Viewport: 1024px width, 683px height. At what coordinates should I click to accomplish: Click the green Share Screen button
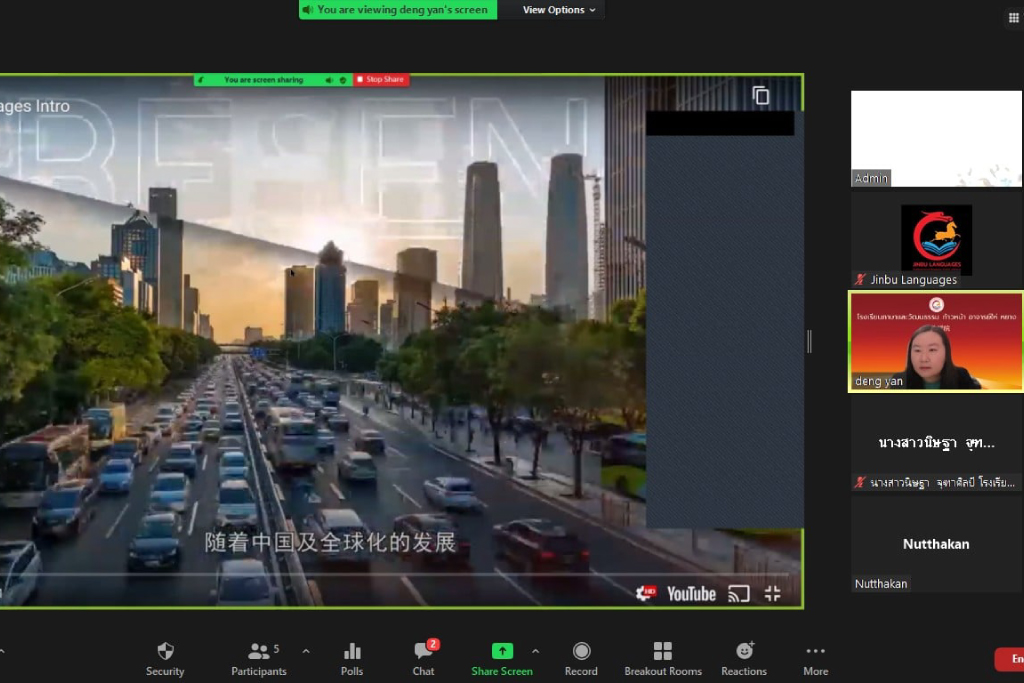pyautogui.click(x=502, y=659)
